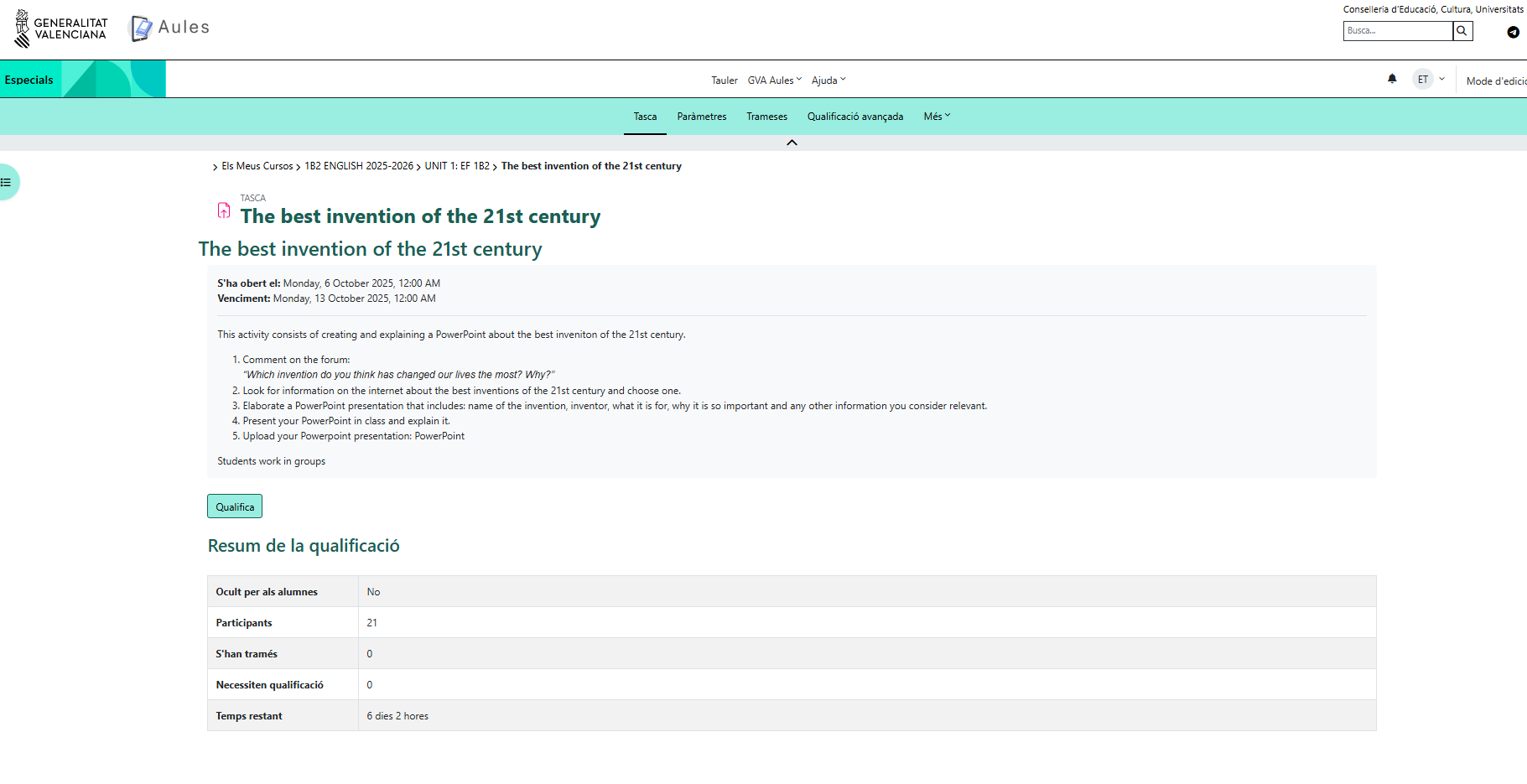Click the Generalitat Valenciana logo
Viewport: 1527px width, 784px height.
coord(61,29)
